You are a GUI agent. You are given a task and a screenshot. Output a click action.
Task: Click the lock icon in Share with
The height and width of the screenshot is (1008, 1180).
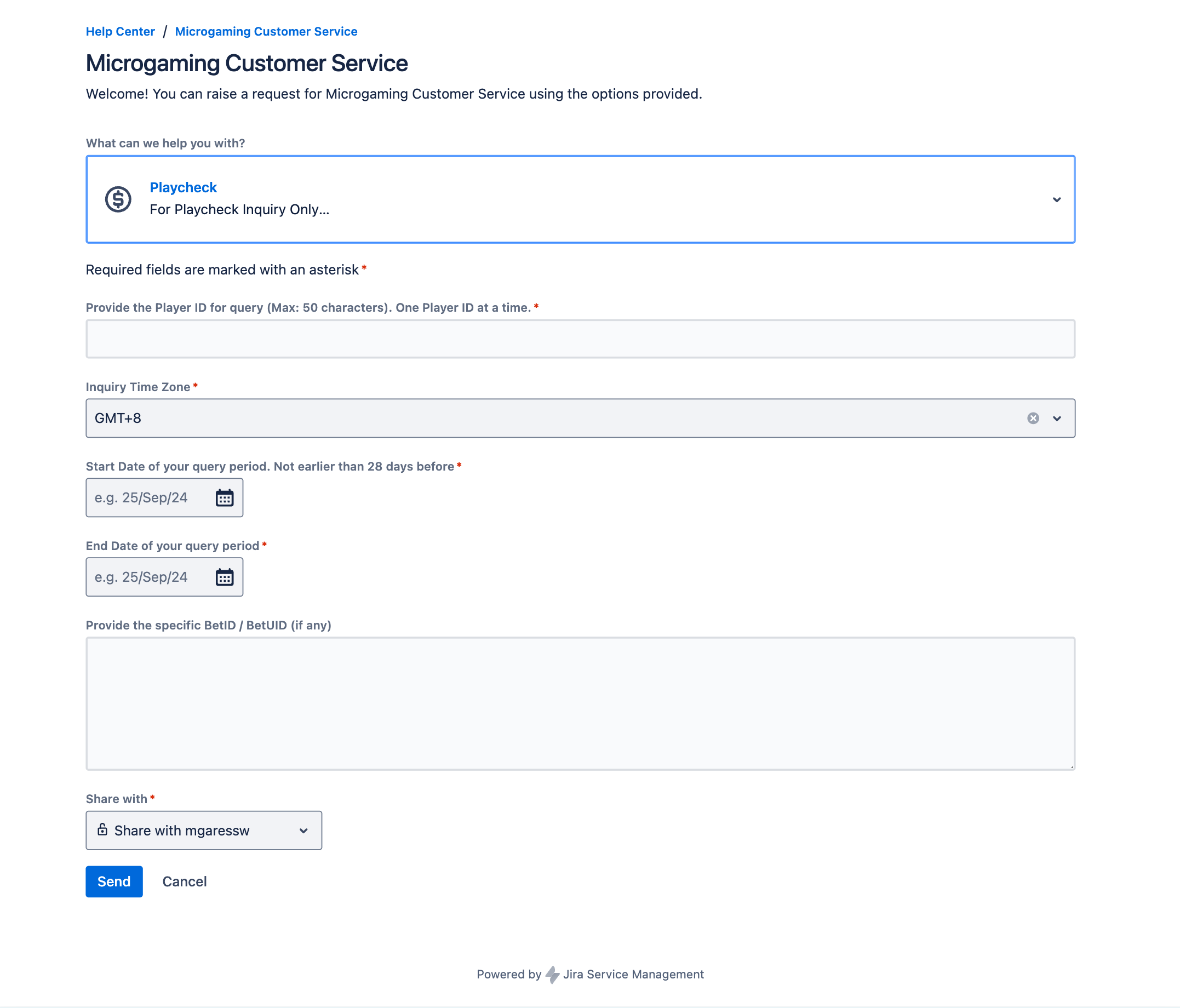102,830
